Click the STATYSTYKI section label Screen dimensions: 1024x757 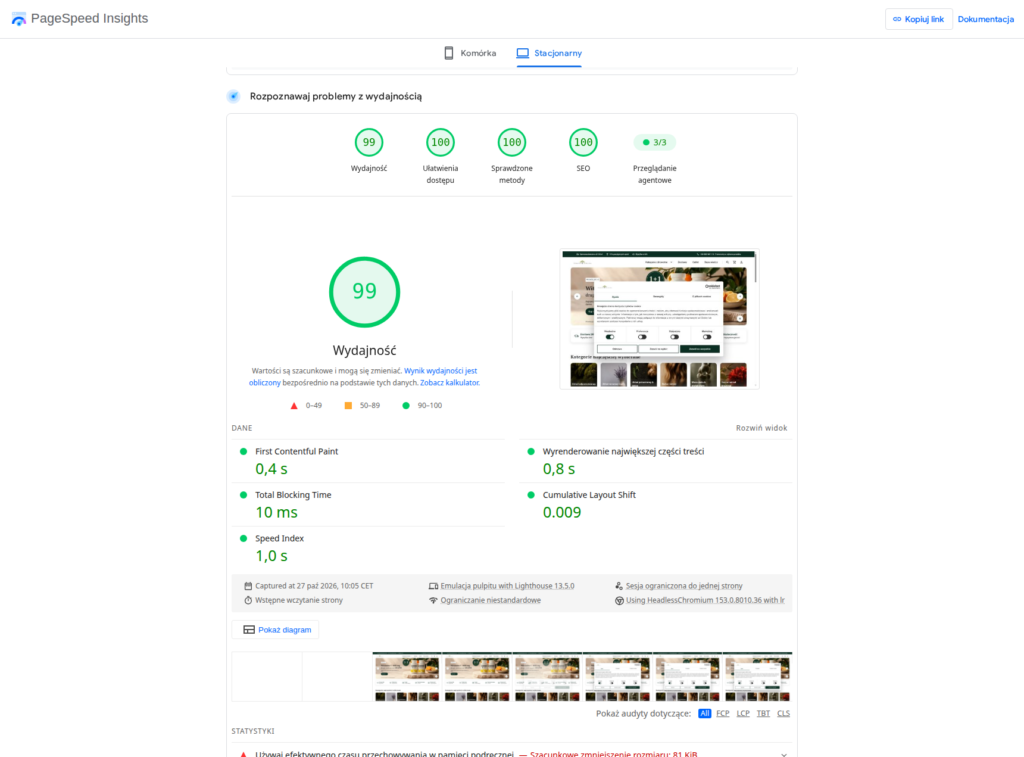253,731
